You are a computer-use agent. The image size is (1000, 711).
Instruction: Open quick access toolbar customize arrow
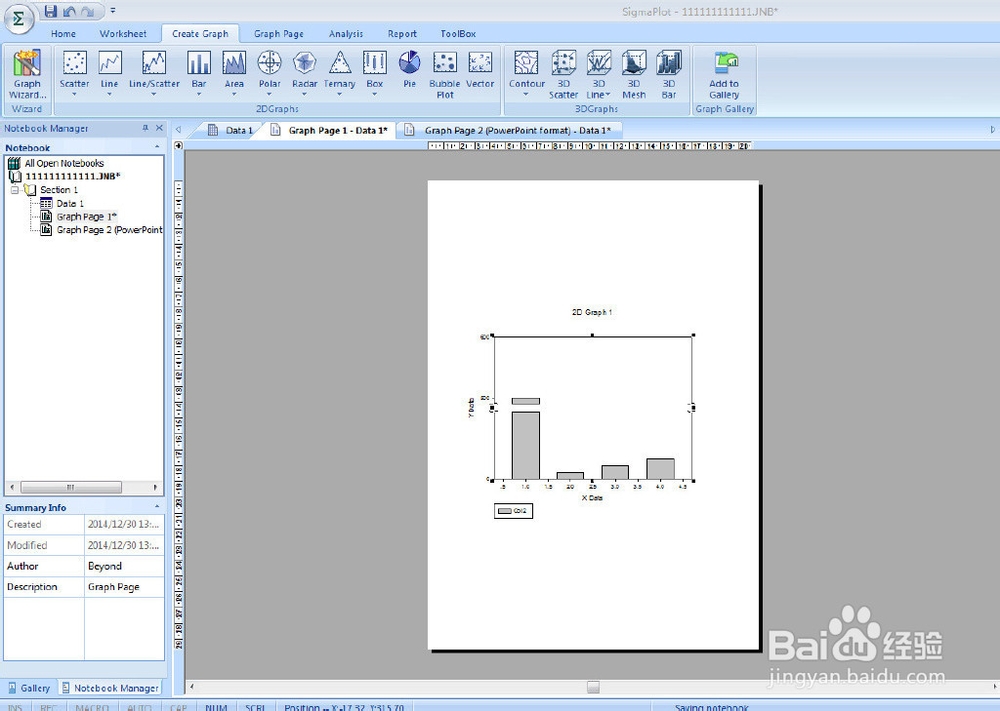pos(113,11)
